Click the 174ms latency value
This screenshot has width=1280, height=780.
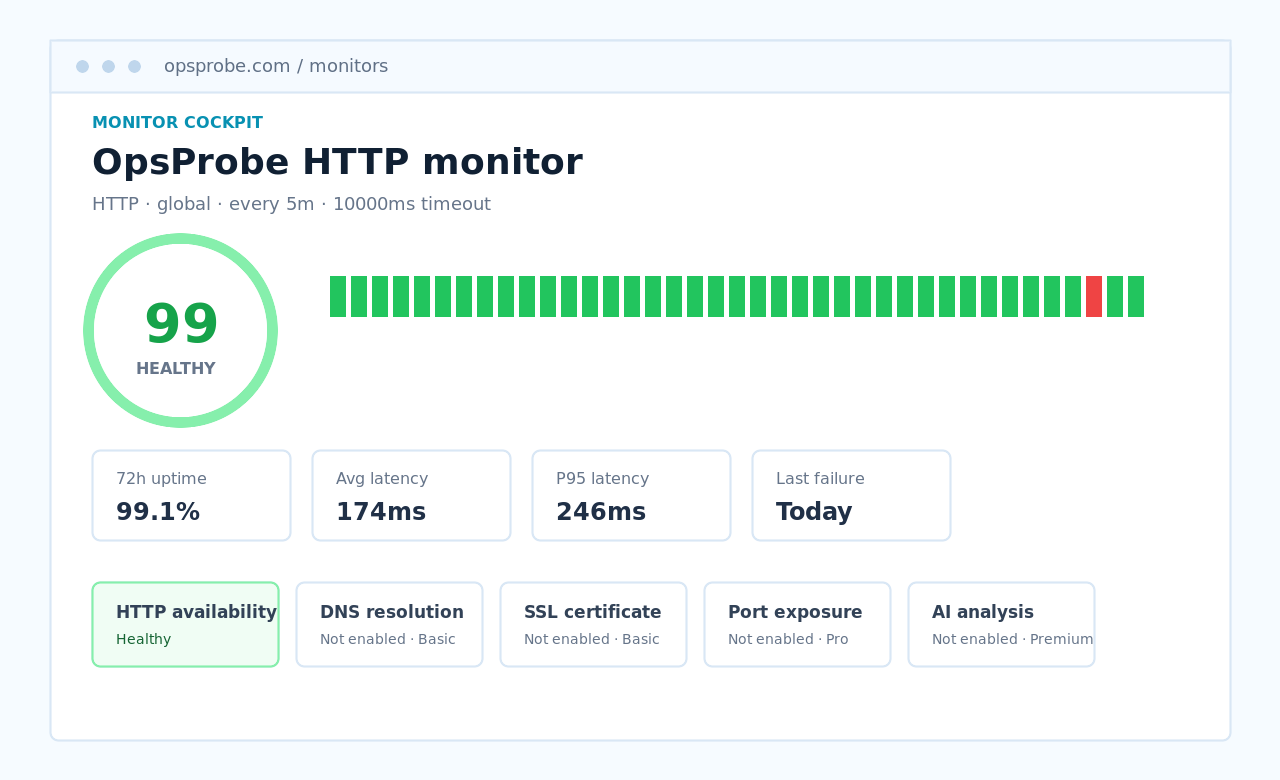pyautogui.click(x=381, y=512)
